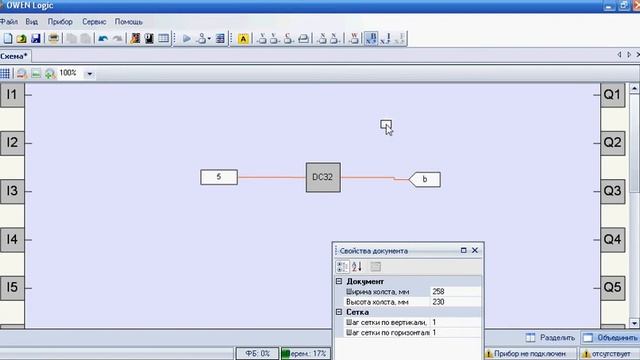Click the fit-to-page zoom icon
This screenshot has width=640, height=360.
click(x=36, y=73)
